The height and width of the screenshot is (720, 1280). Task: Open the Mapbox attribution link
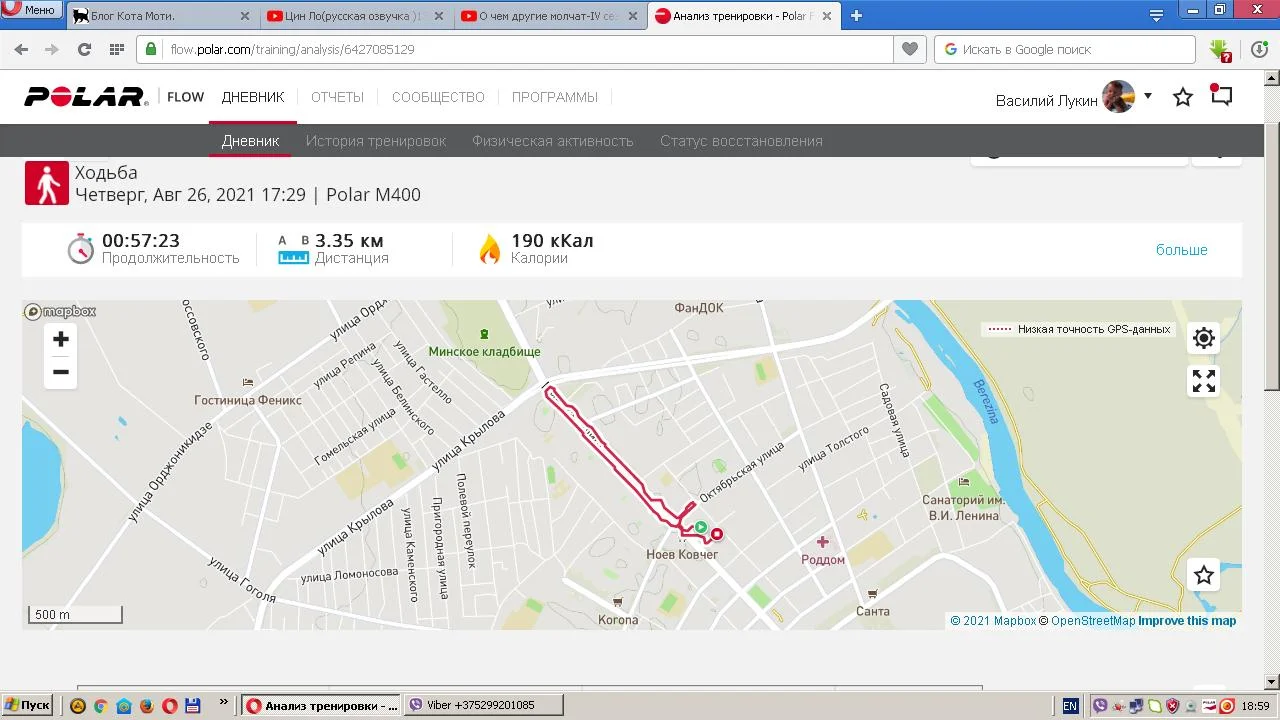[993, 621]
